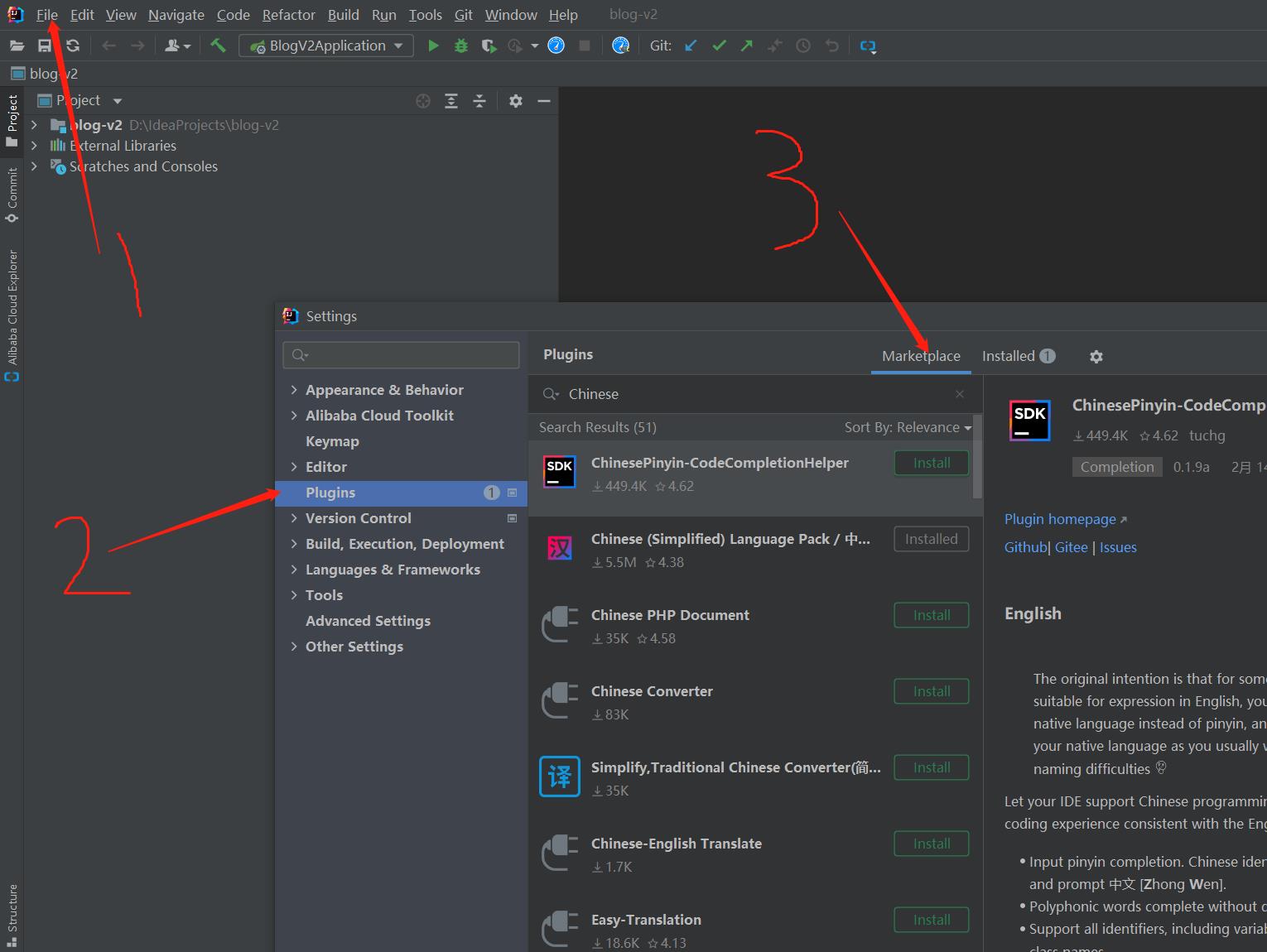This screenshot has width=1267, height=952.
Task: Run with Coverage using the shield icon
Action: (489, 46)
